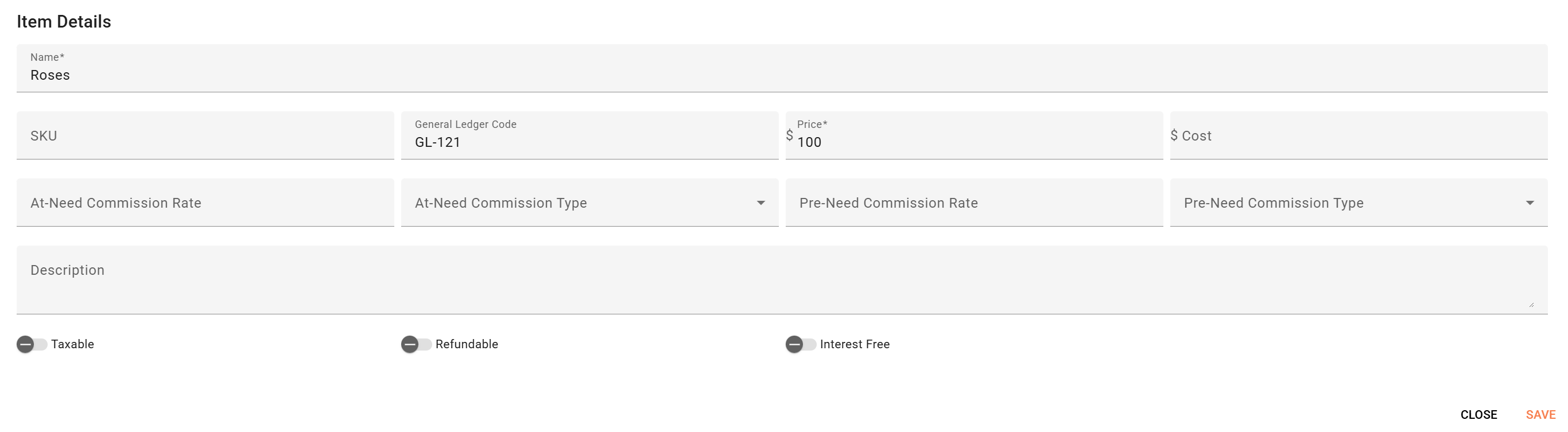The height and width of the screenshot is (432, 1568).
Task: Click the Pre-Need Commission Rate field
Action: pyautogui.click(x=974, y=203)
